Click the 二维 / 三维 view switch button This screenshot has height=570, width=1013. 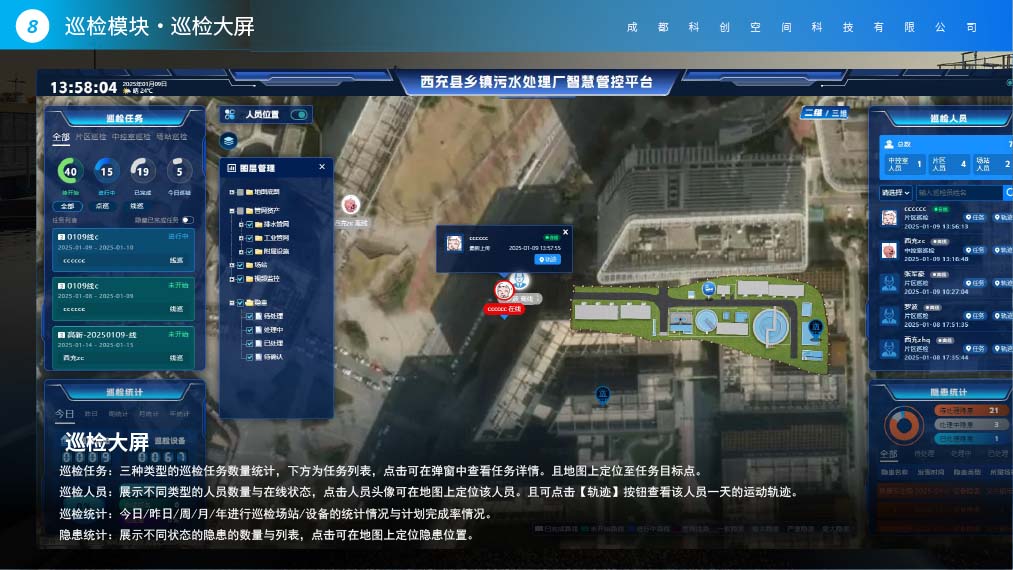pyautogui.click(x=824, y=114)
